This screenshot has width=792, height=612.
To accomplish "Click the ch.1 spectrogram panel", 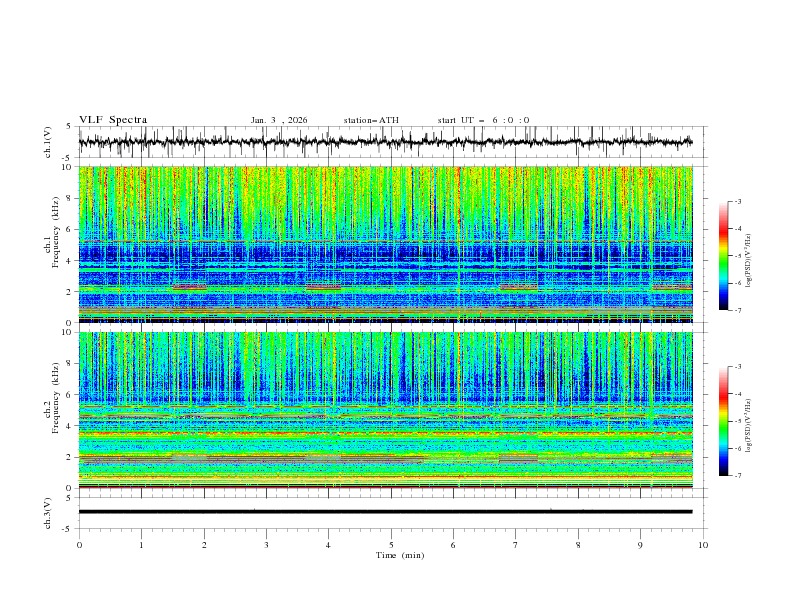I will (385, 244).
